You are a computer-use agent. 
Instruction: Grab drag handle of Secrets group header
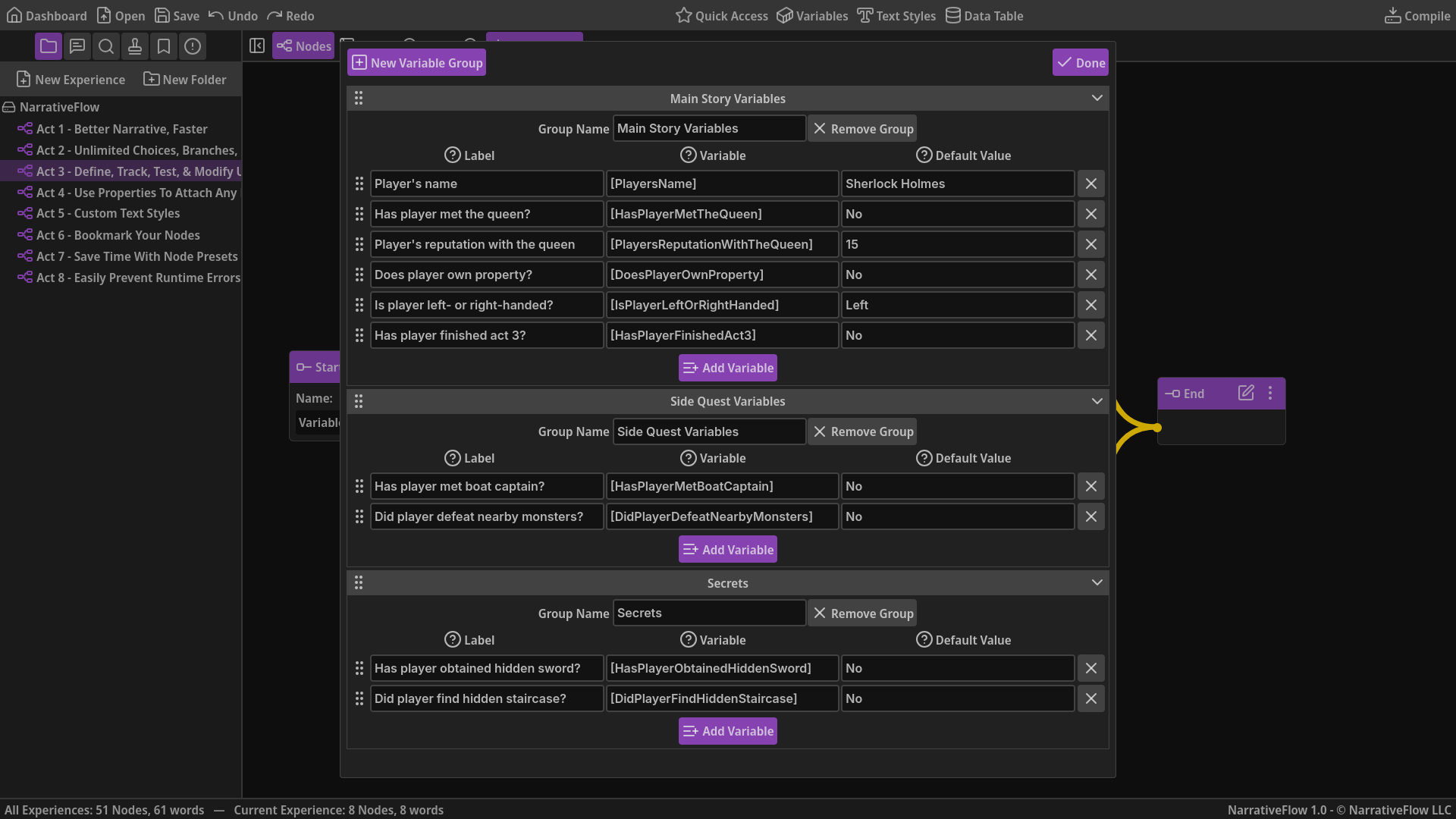coord(359,582)
